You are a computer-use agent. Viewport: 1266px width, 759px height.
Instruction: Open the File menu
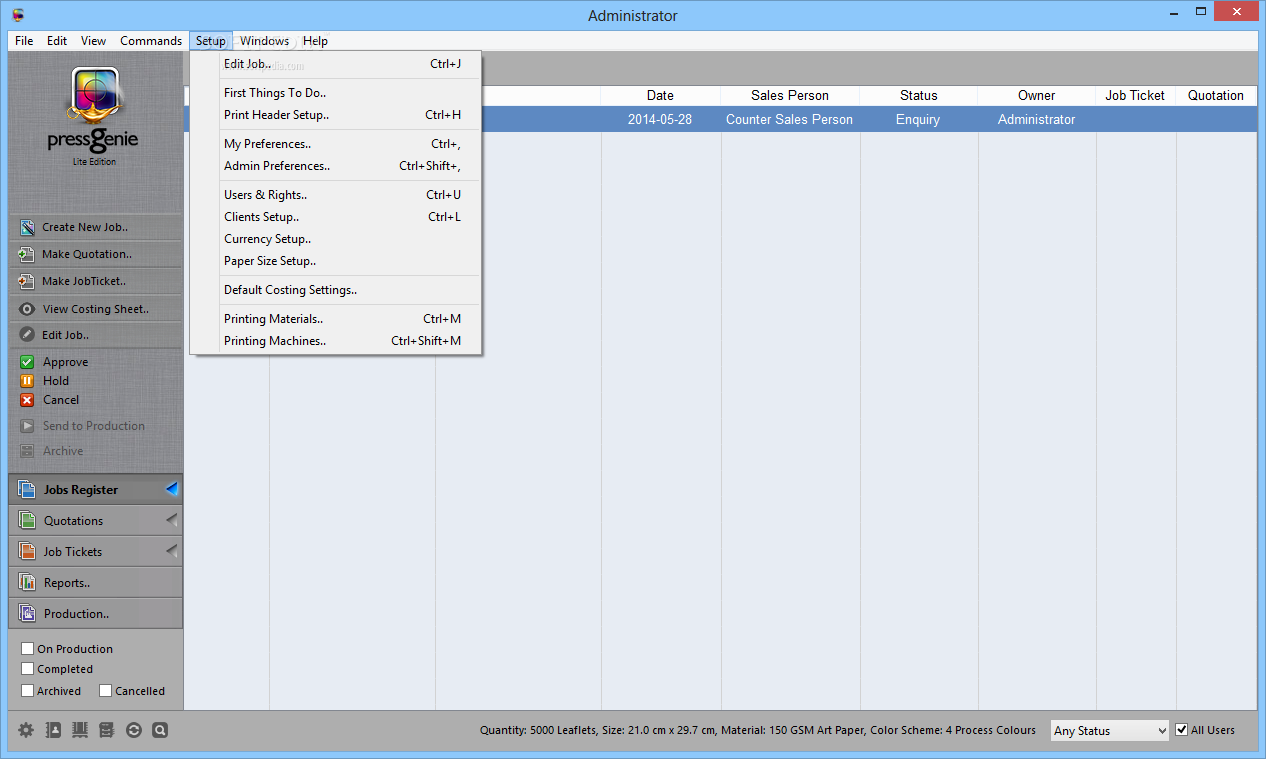24,41
